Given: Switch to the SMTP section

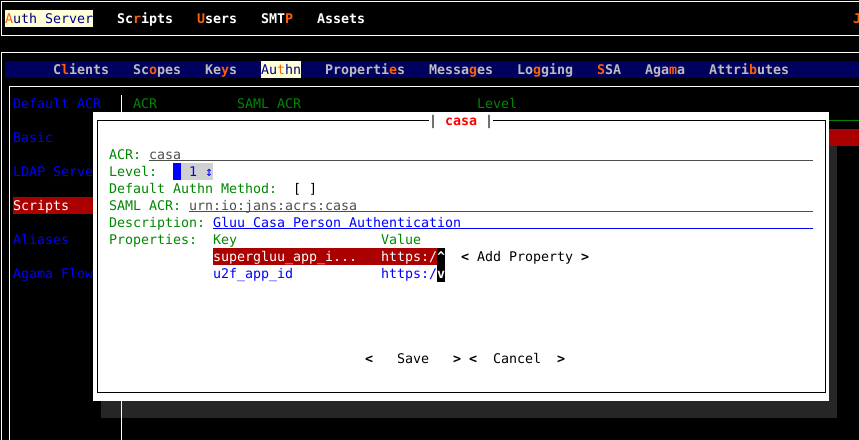Looking at the screenshot, I should [276, 18].
